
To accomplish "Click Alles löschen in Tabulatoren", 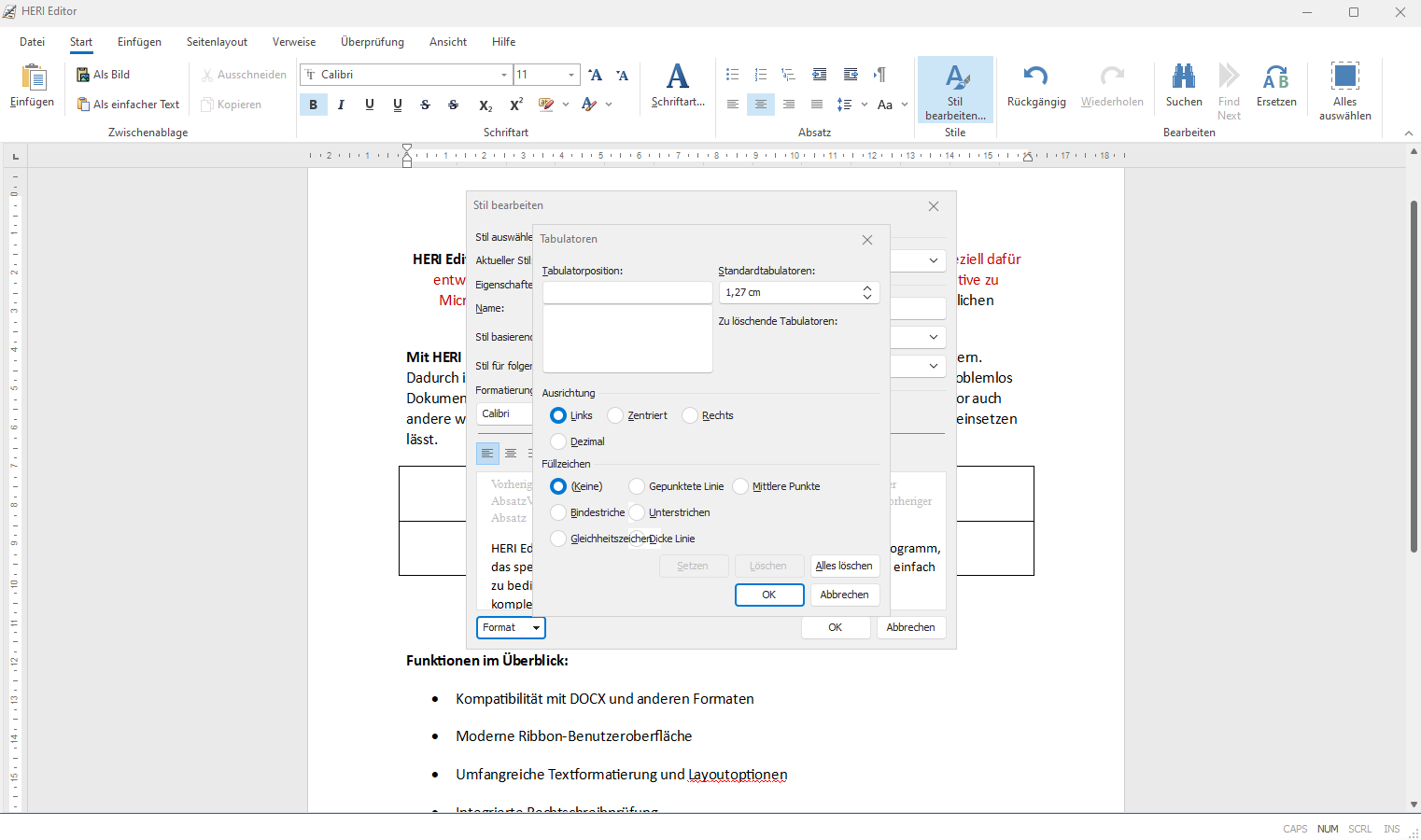I will [844, 566].
